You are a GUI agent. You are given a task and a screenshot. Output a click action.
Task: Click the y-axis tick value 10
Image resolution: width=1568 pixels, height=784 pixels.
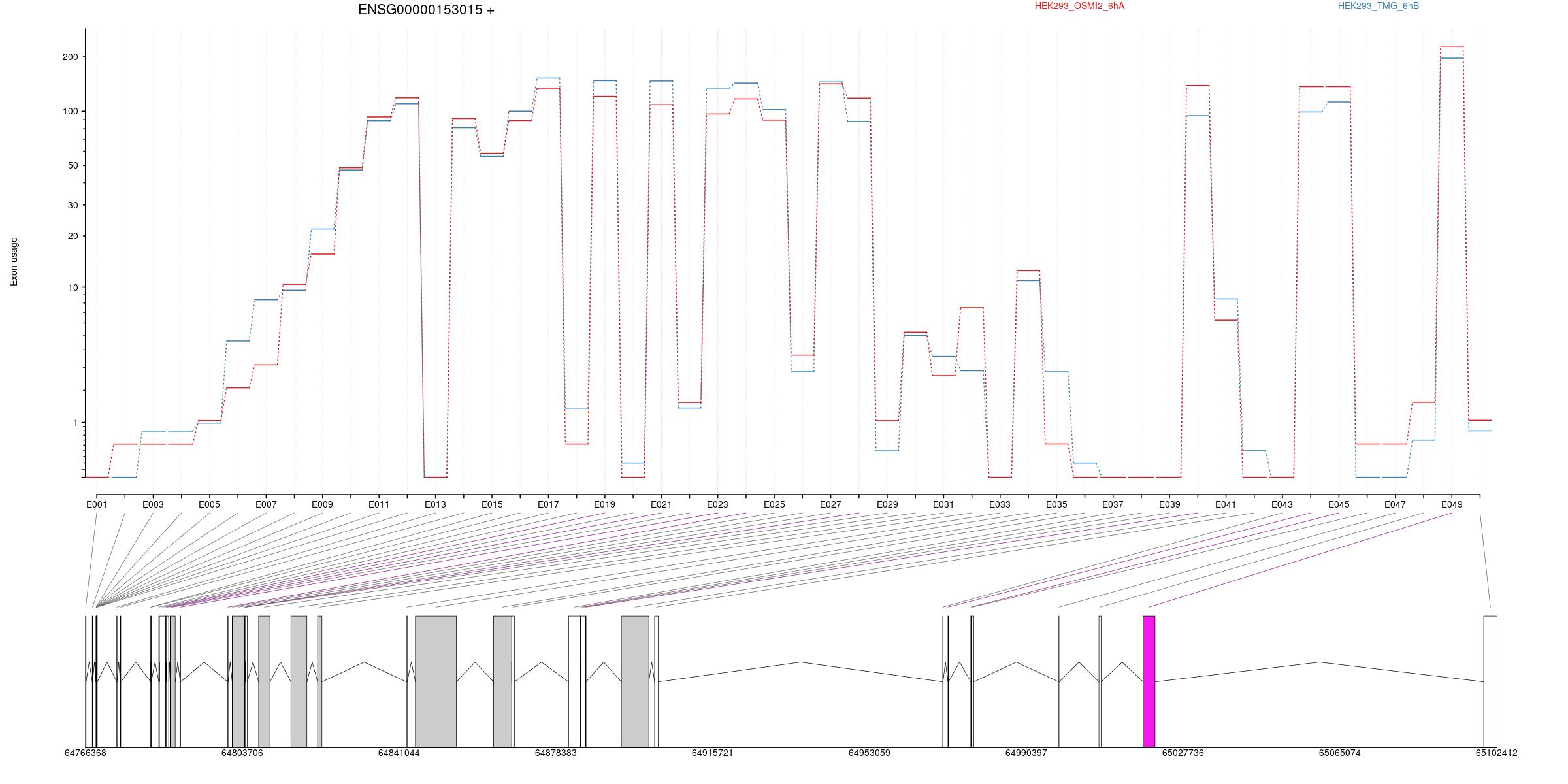[x=73, y=287]
